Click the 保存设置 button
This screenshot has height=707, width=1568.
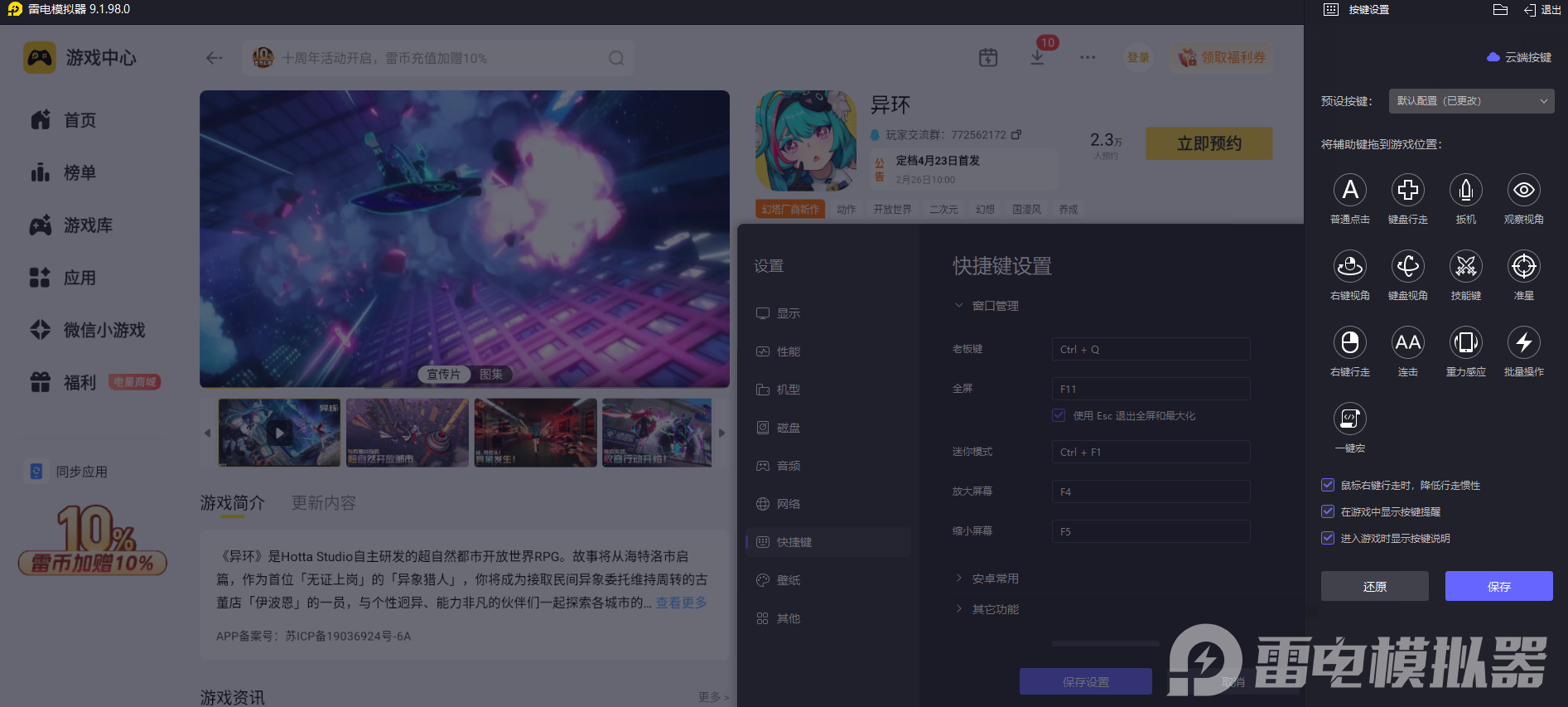[1086, 681]
